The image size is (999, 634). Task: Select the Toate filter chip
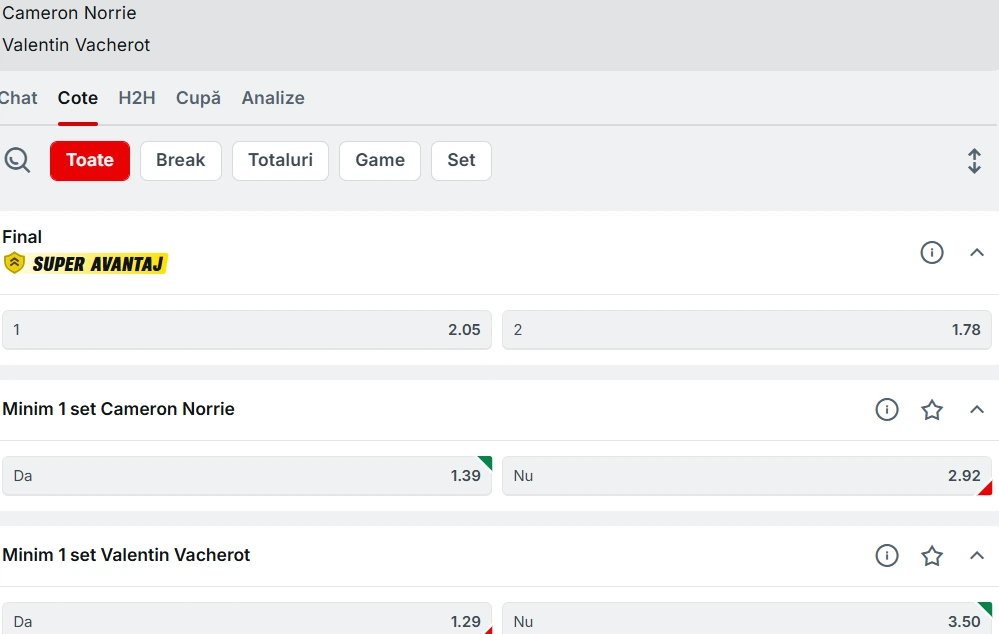[x=90, y=160]
